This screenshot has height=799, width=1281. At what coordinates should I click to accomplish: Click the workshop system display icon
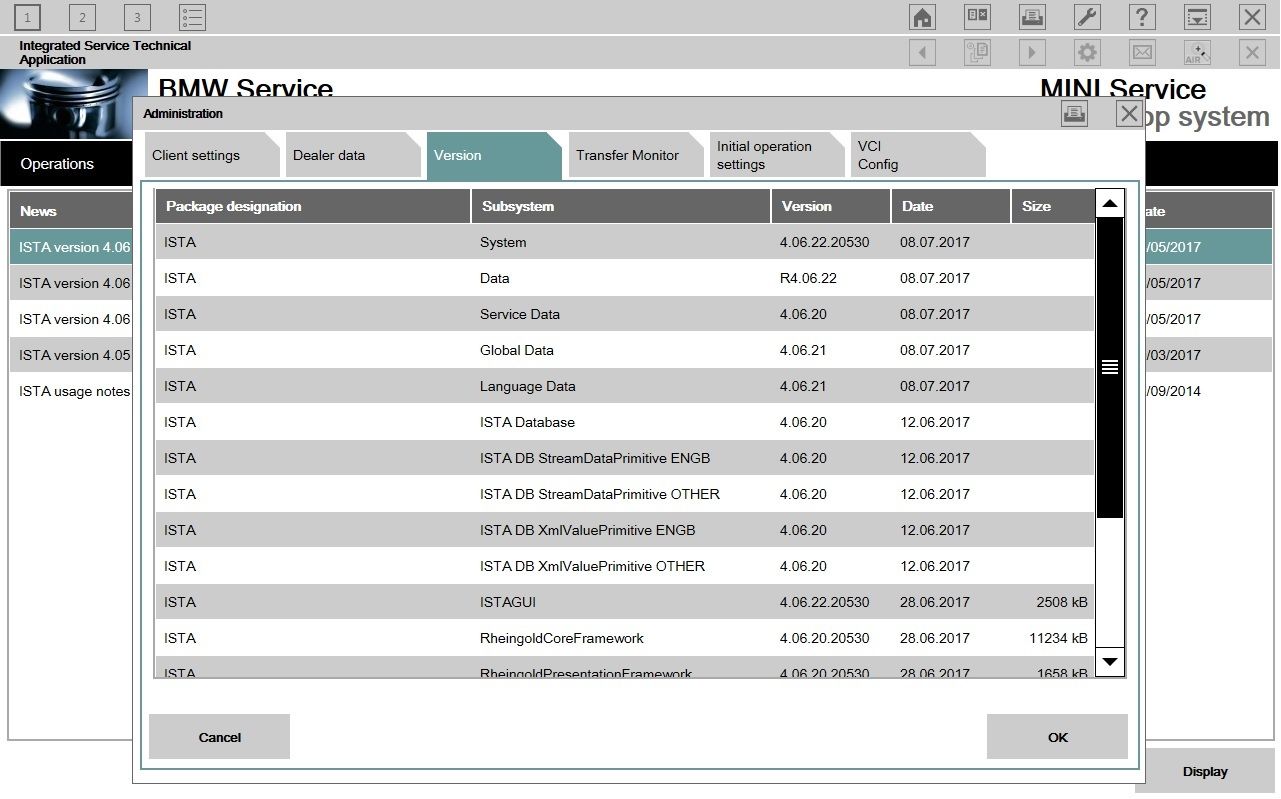1196,16
